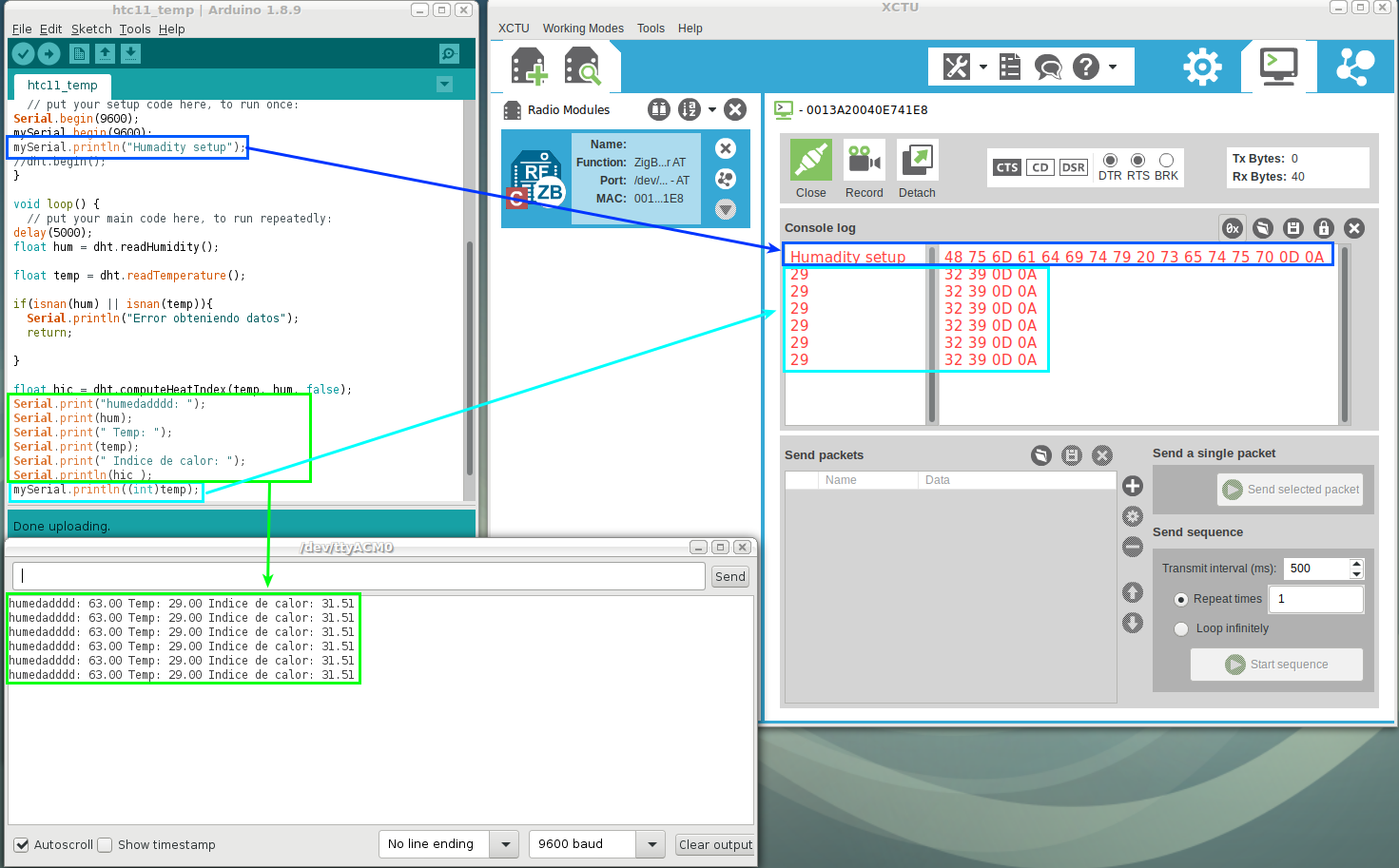
Task: Upload the sketch to the board
Action: 48,53
